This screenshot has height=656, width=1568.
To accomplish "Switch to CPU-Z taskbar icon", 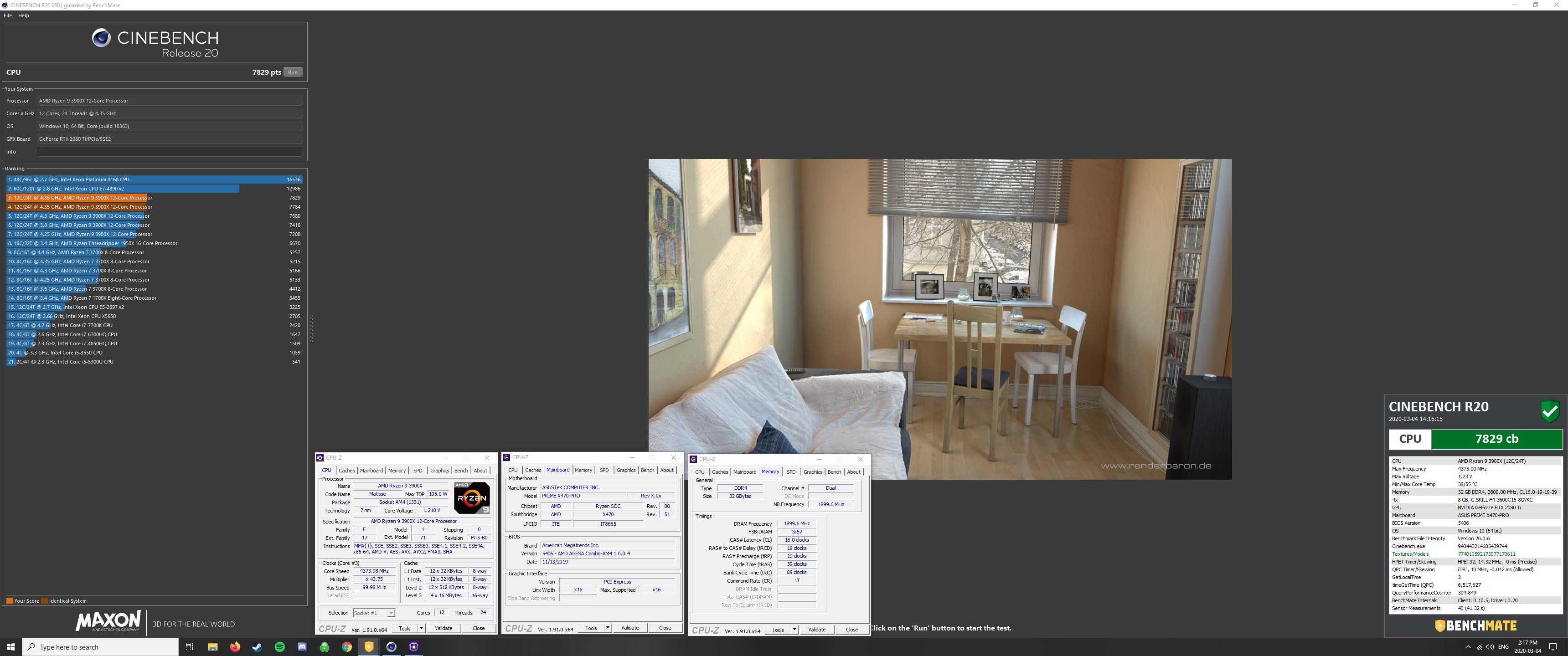I will coord(414,647).
